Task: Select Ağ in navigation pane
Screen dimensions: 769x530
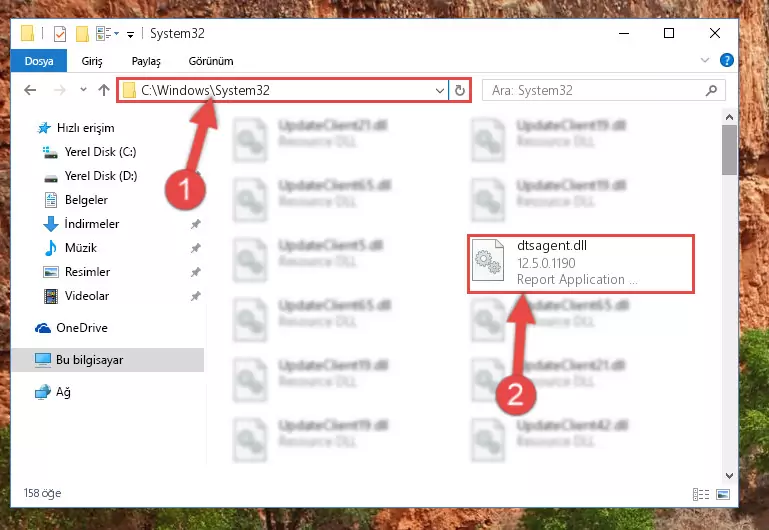Action: pos(53,392)
